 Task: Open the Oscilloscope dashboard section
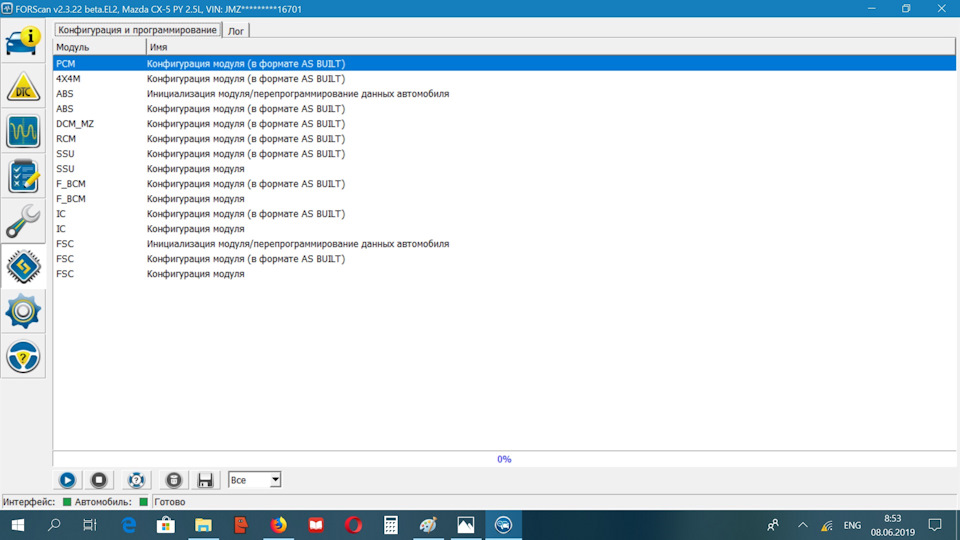click(x=23, y=131)
